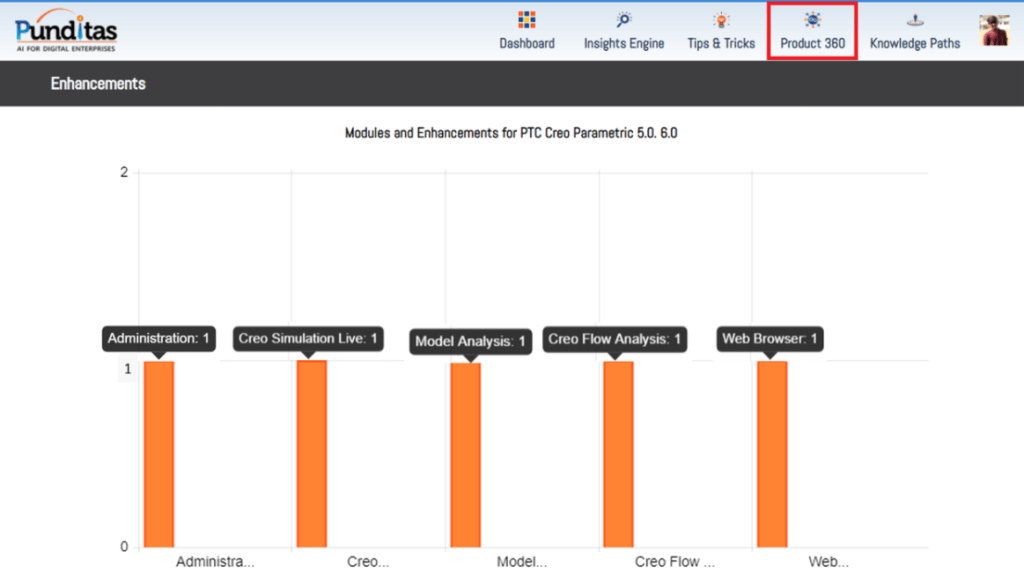Click the Administration orange bar
This screenshot has height=574, width=1024.
click(159, 453)
